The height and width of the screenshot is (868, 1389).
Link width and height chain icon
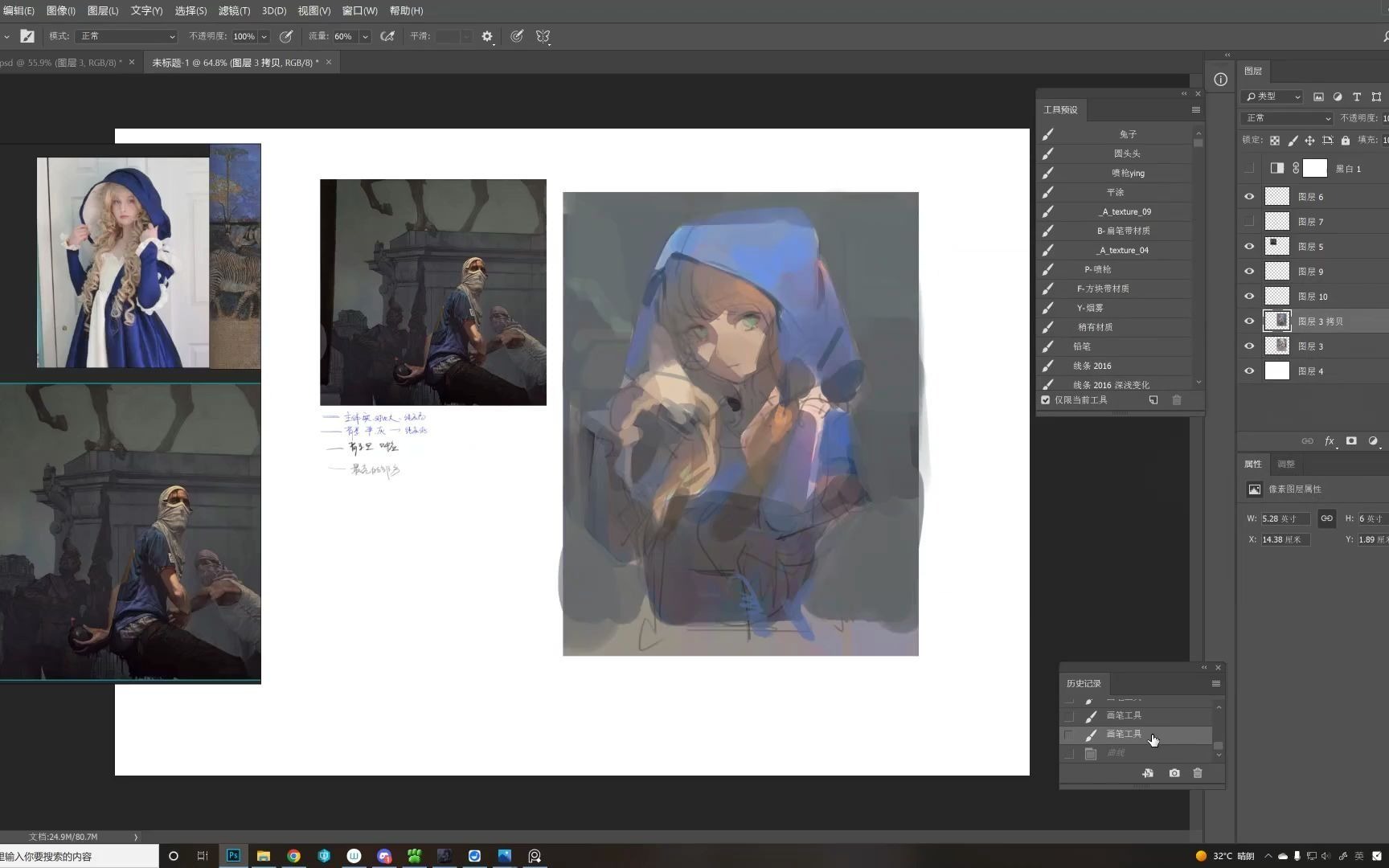click(x=1326, y=518)
